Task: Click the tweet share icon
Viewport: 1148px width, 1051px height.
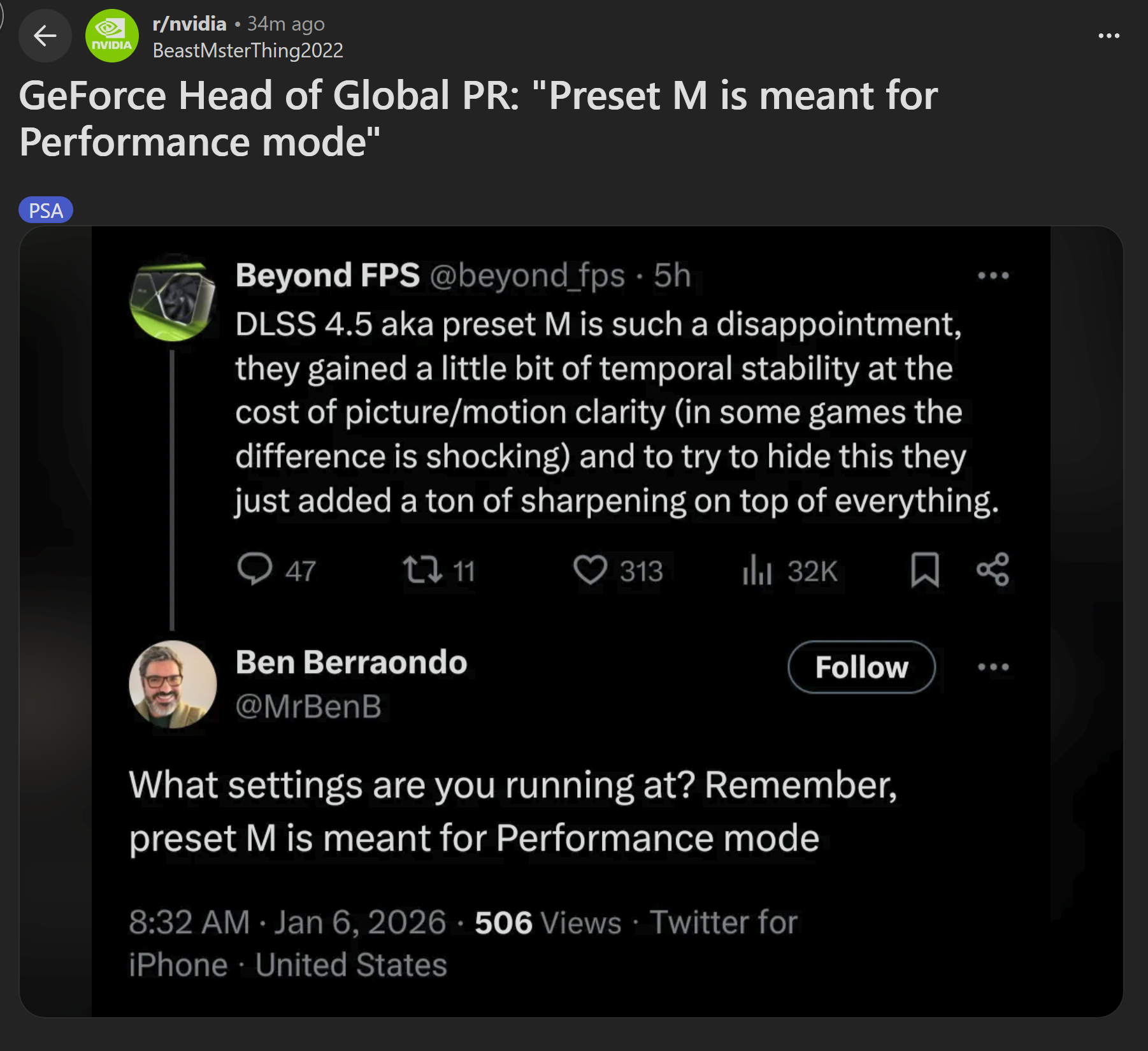Action: [993, 569]
